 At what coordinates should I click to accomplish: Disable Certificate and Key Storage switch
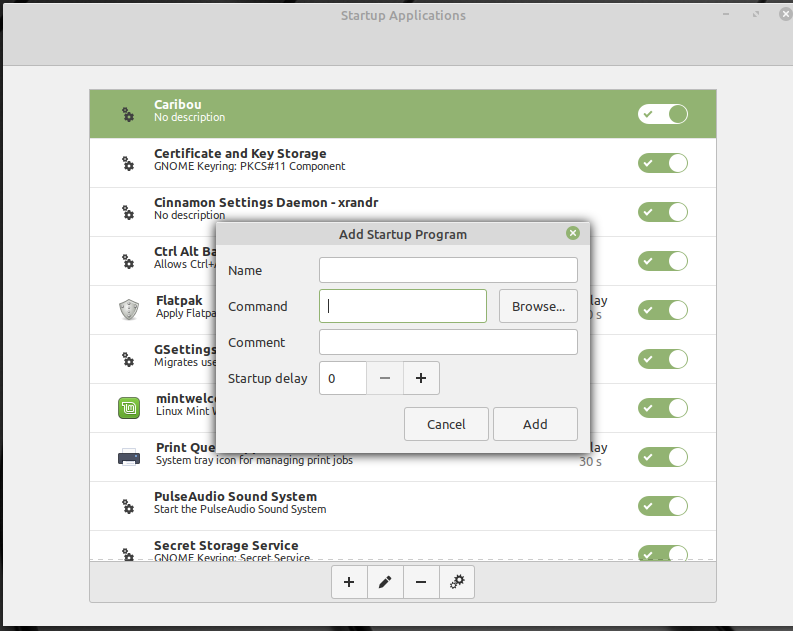(663, 163)
